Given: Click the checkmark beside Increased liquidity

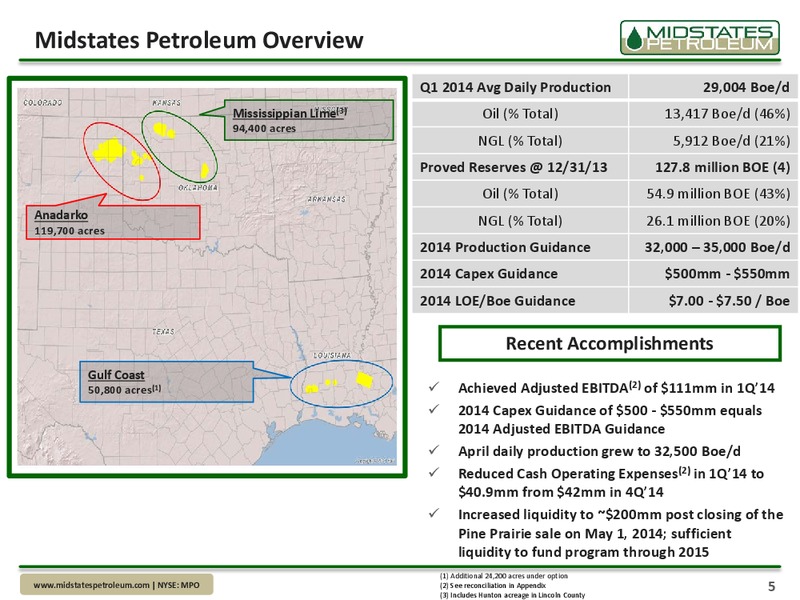Looking at the screenshot, I should [x=435, y=514].
